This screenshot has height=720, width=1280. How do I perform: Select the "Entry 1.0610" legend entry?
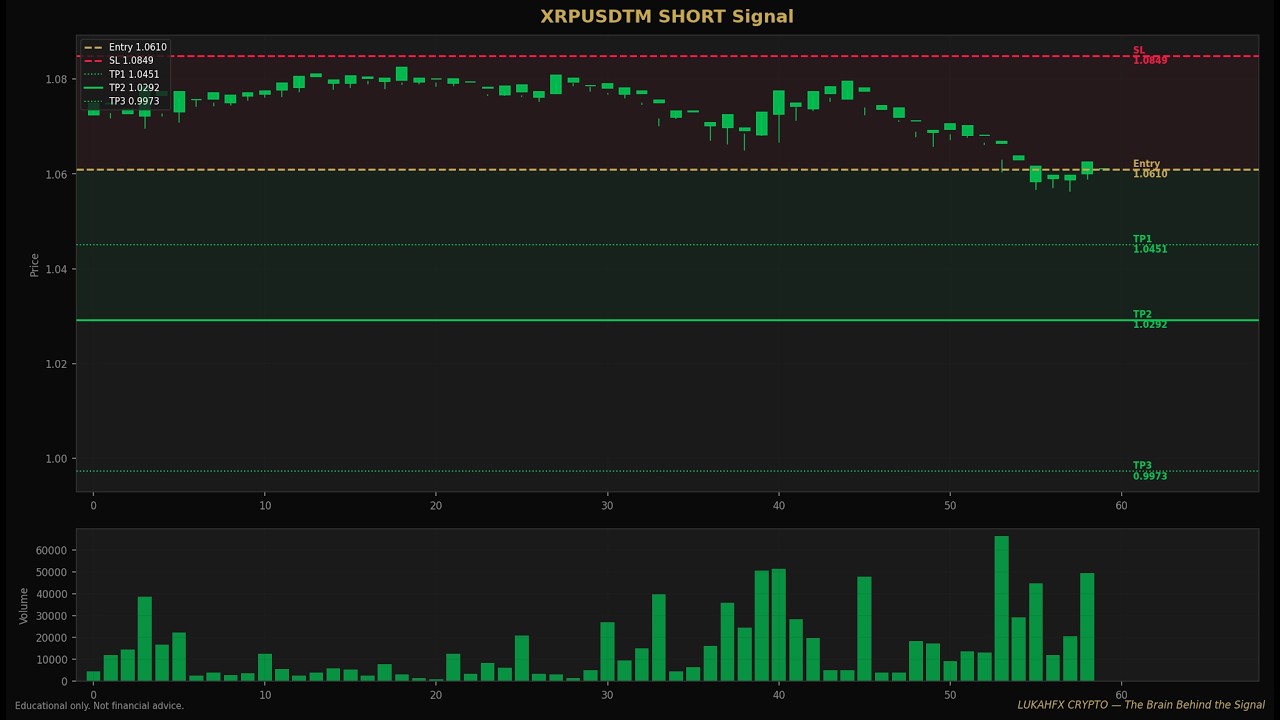[126, 47]
